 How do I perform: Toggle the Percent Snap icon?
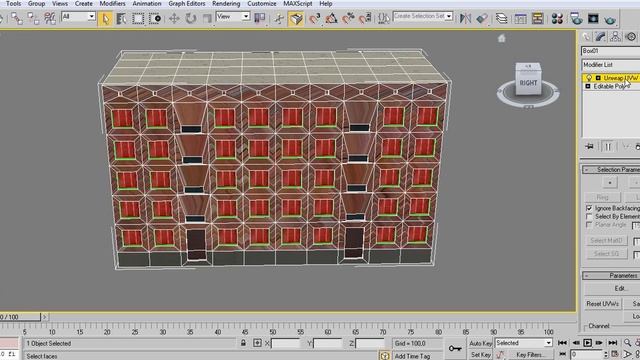[348, 18]
